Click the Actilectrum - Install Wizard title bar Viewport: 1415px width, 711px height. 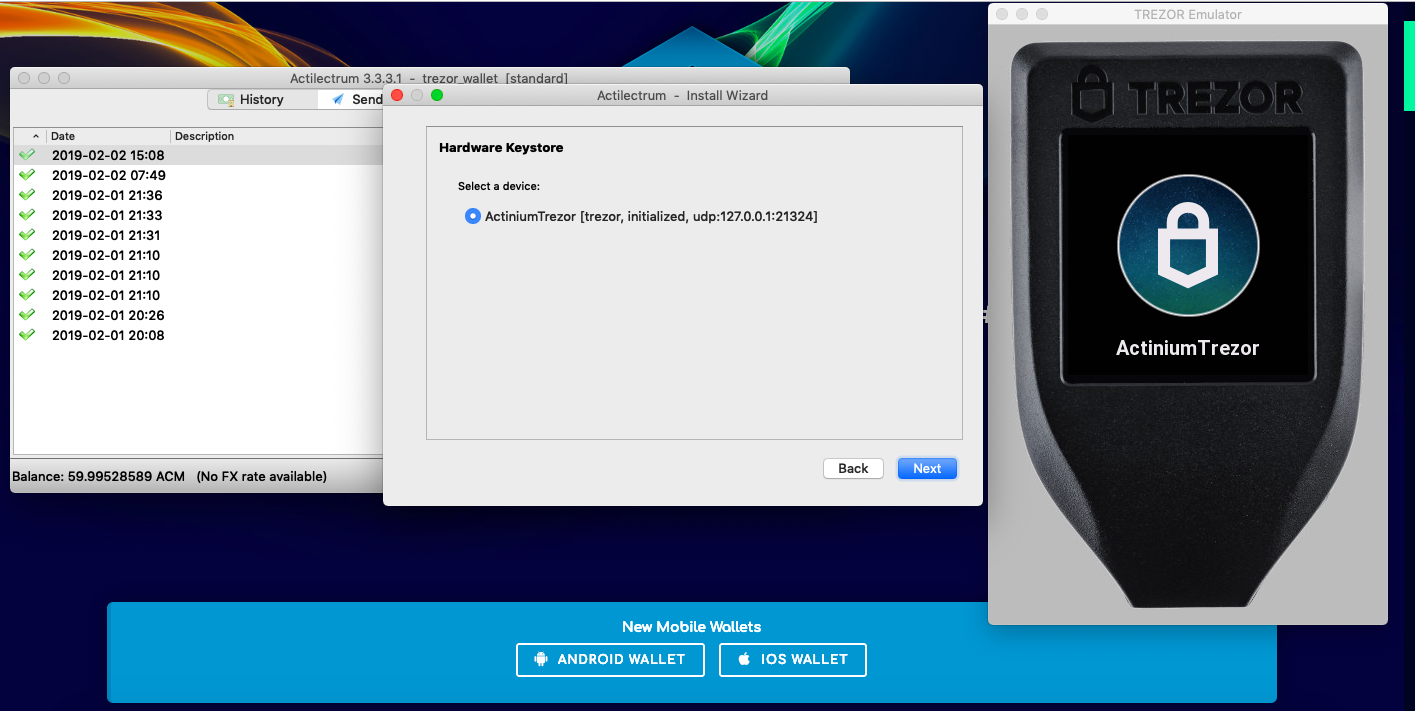click(x=682, y=95)
